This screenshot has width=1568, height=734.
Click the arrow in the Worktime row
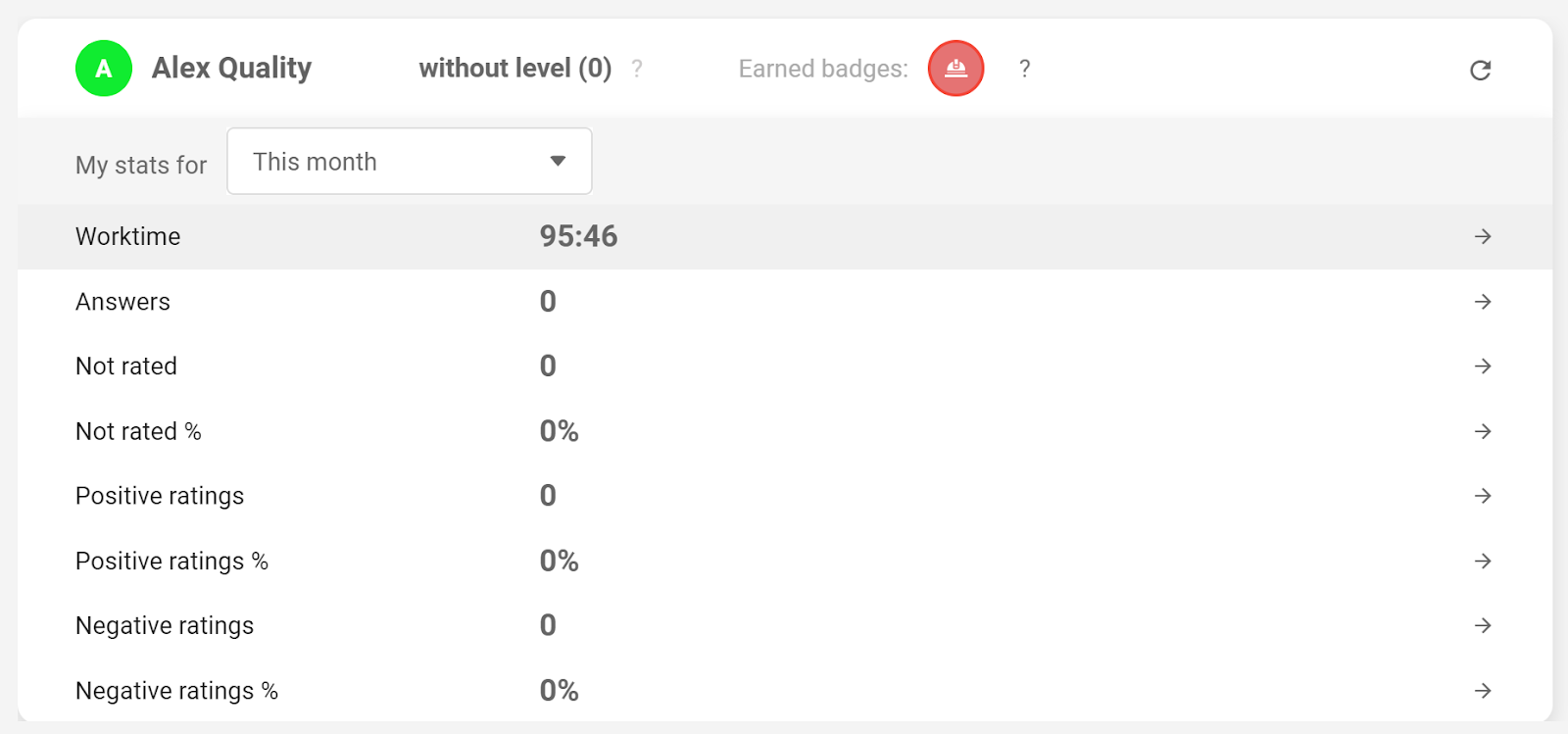1483,236
